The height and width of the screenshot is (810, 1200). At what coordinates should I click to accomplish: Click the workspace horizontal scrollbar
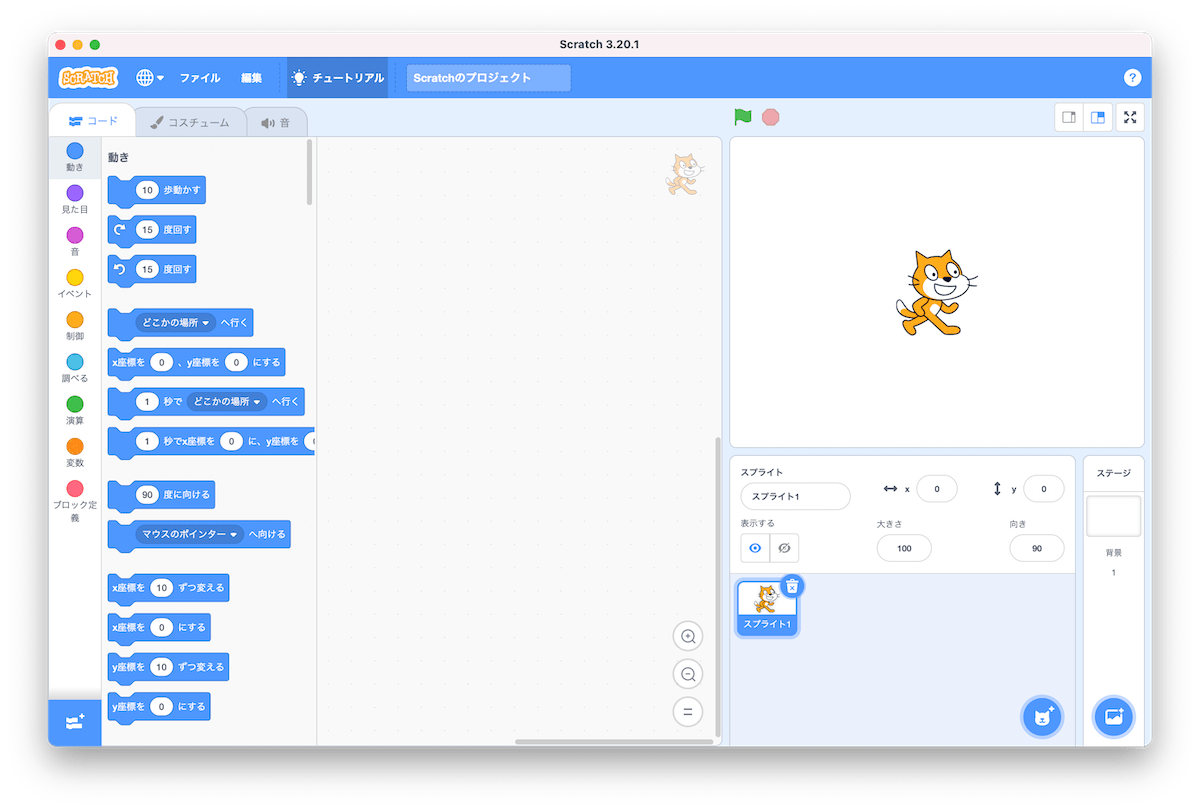[615, 742]
